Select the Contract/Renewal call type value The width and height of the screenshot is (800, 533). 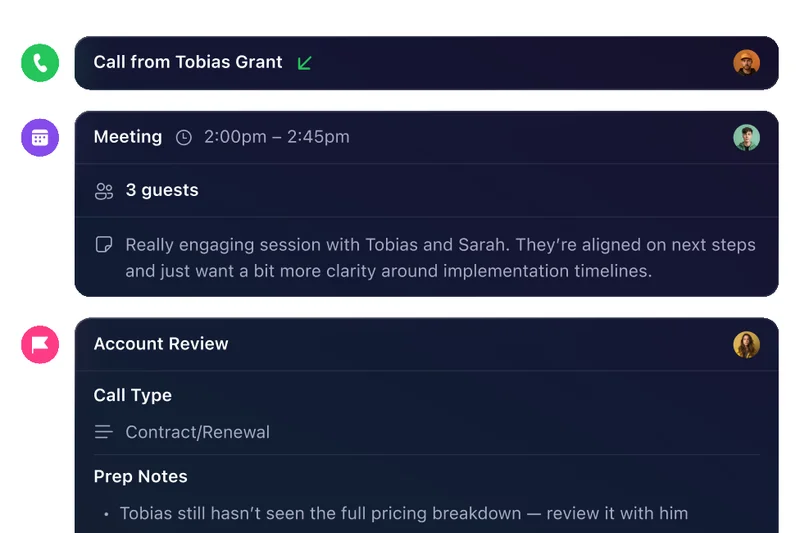pyautogui.click(x=198, y=432)
